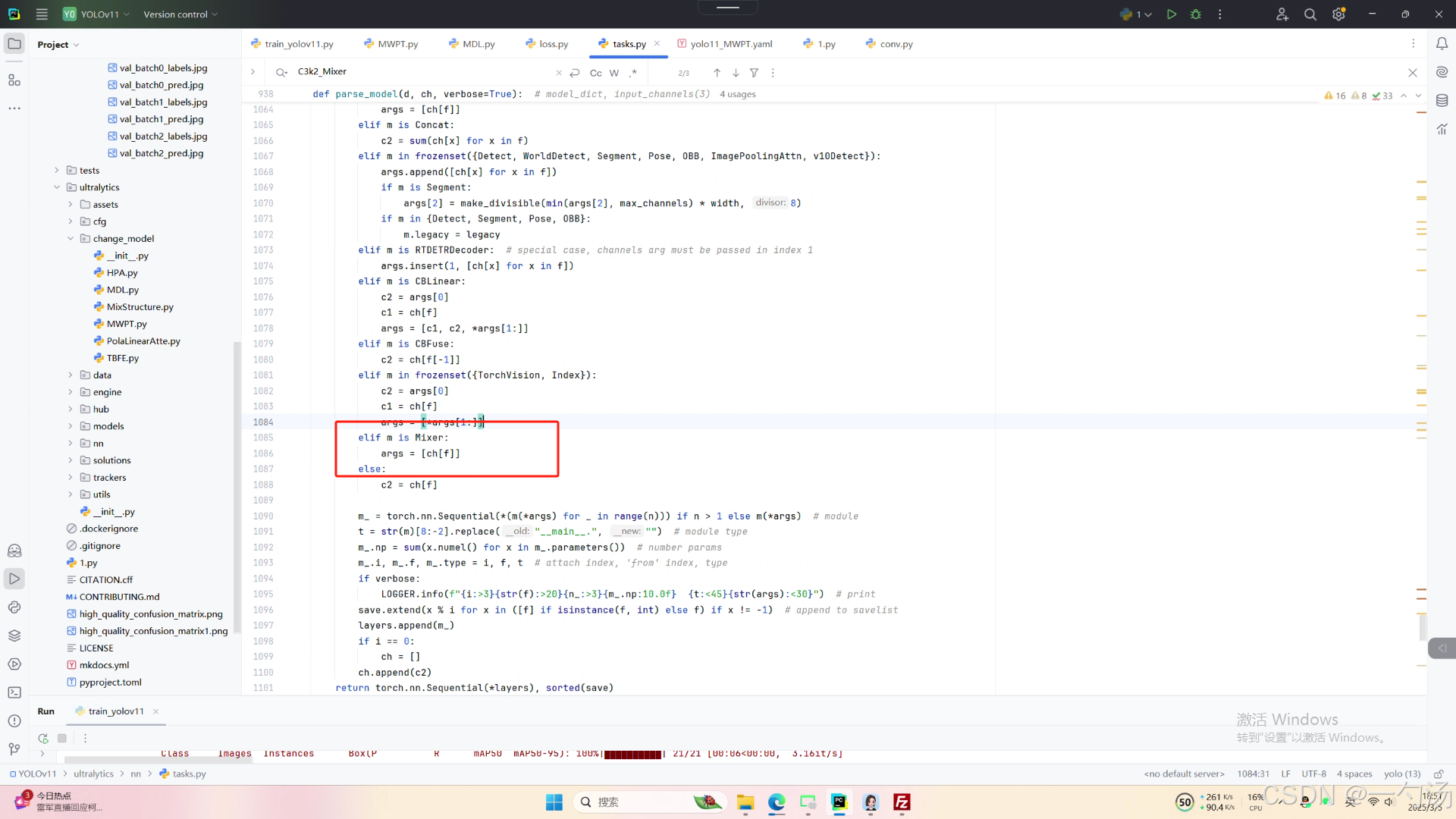1456x819 pixels.
Task: Toggle Regex option in find bar
Action: (633, 73)
